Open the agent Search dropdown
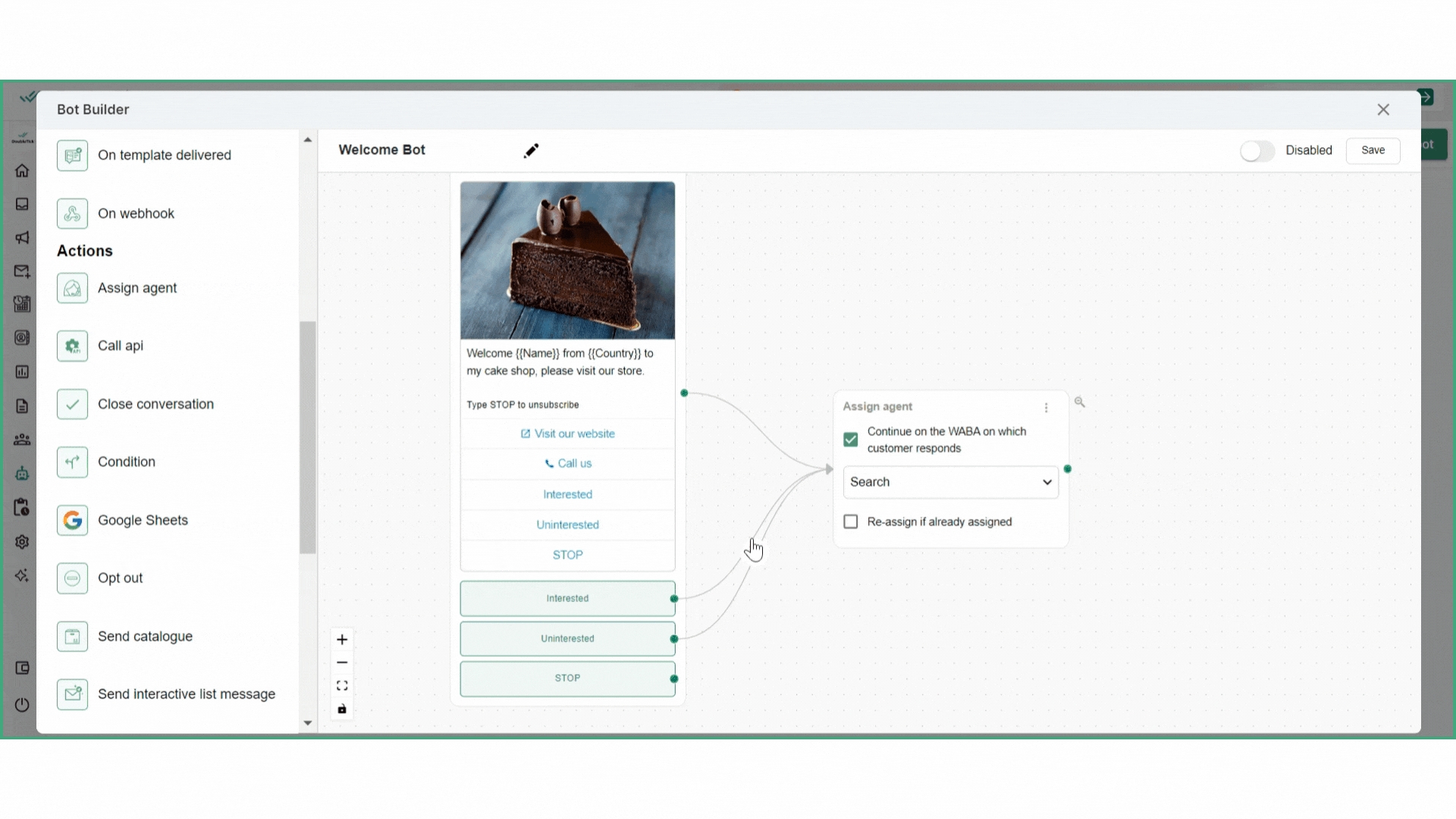 point(950,482)
